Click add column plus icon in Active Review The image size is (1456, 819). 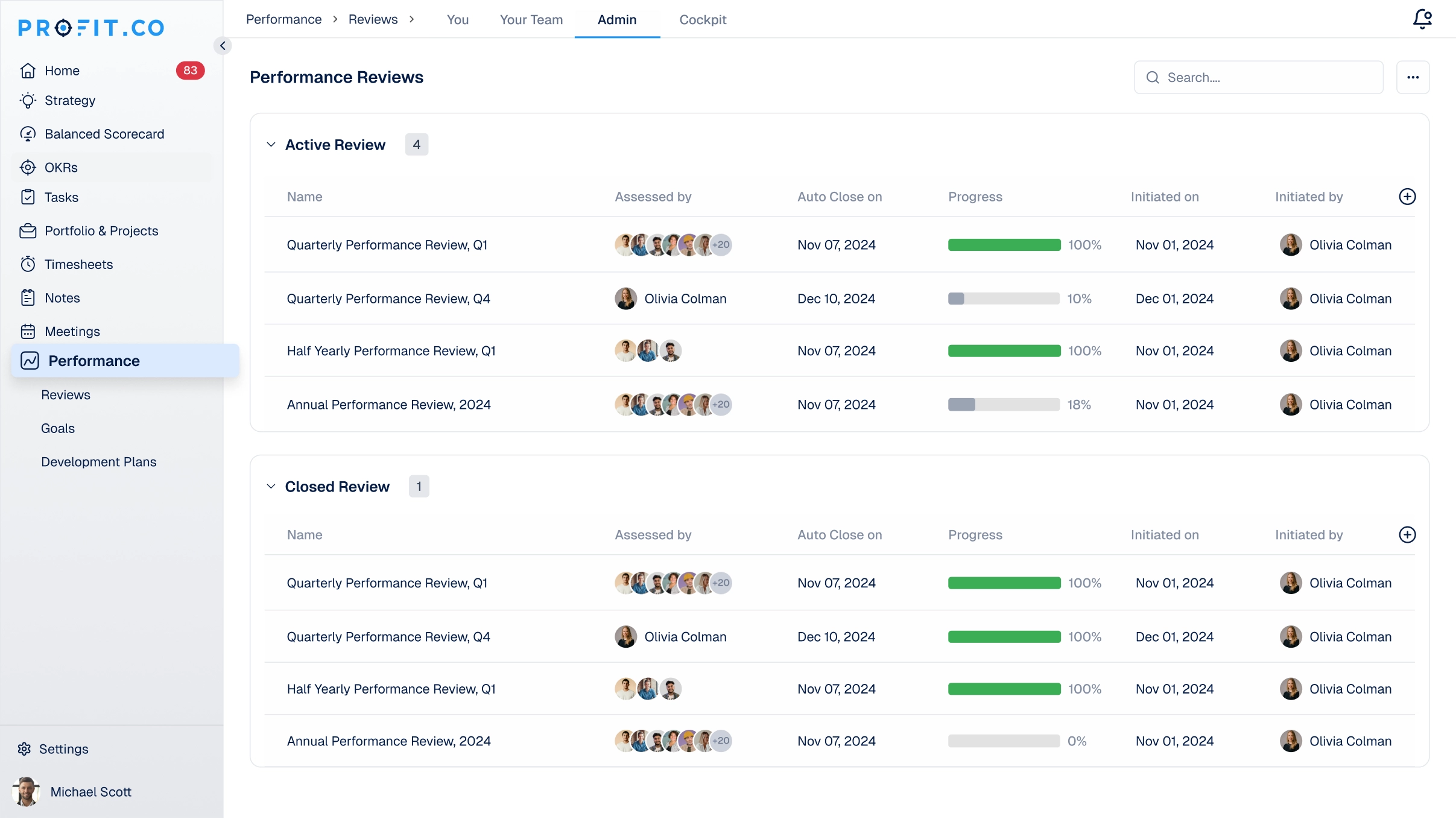pos(1407,197)
